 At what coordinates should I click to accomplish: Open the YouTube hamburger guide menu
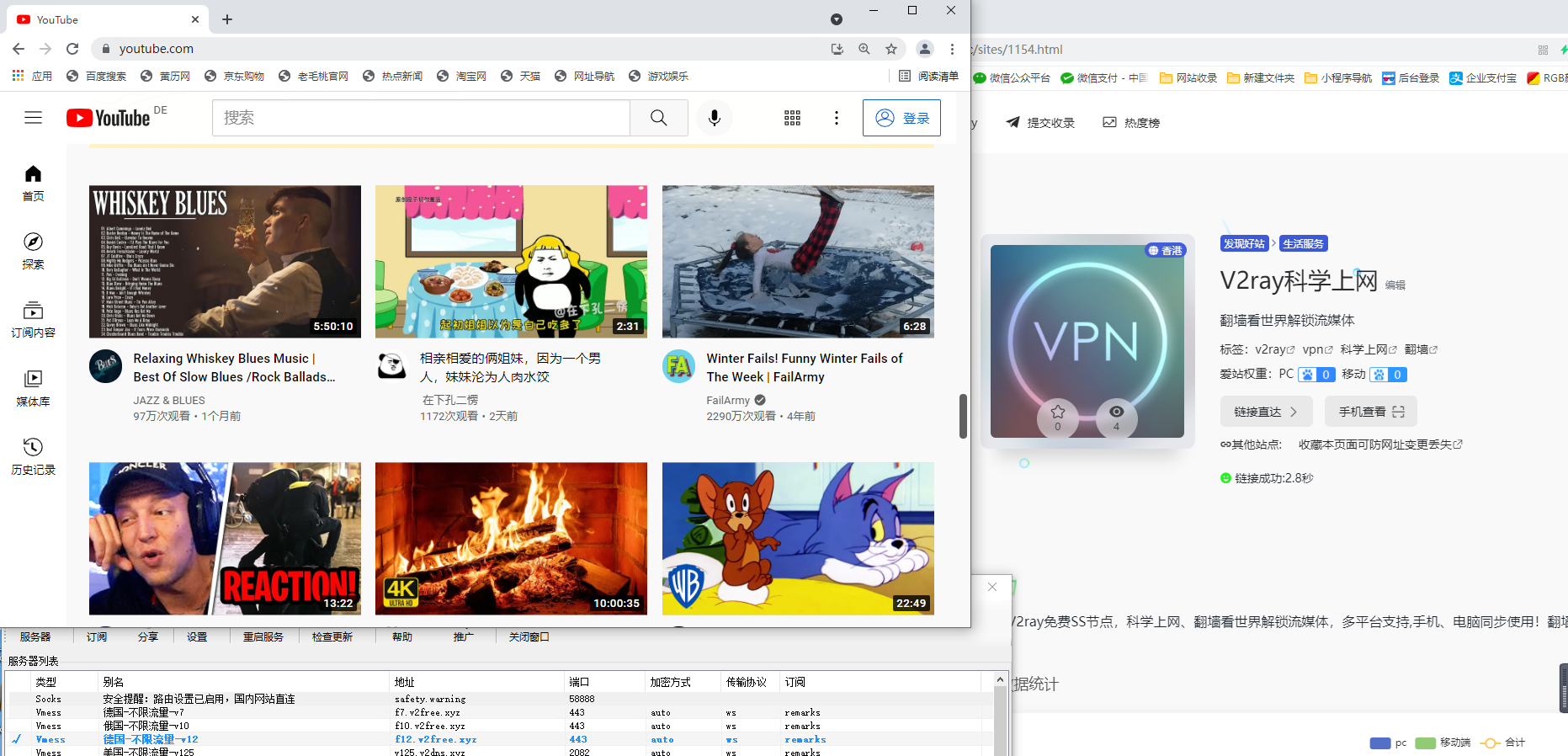[33, 118]
